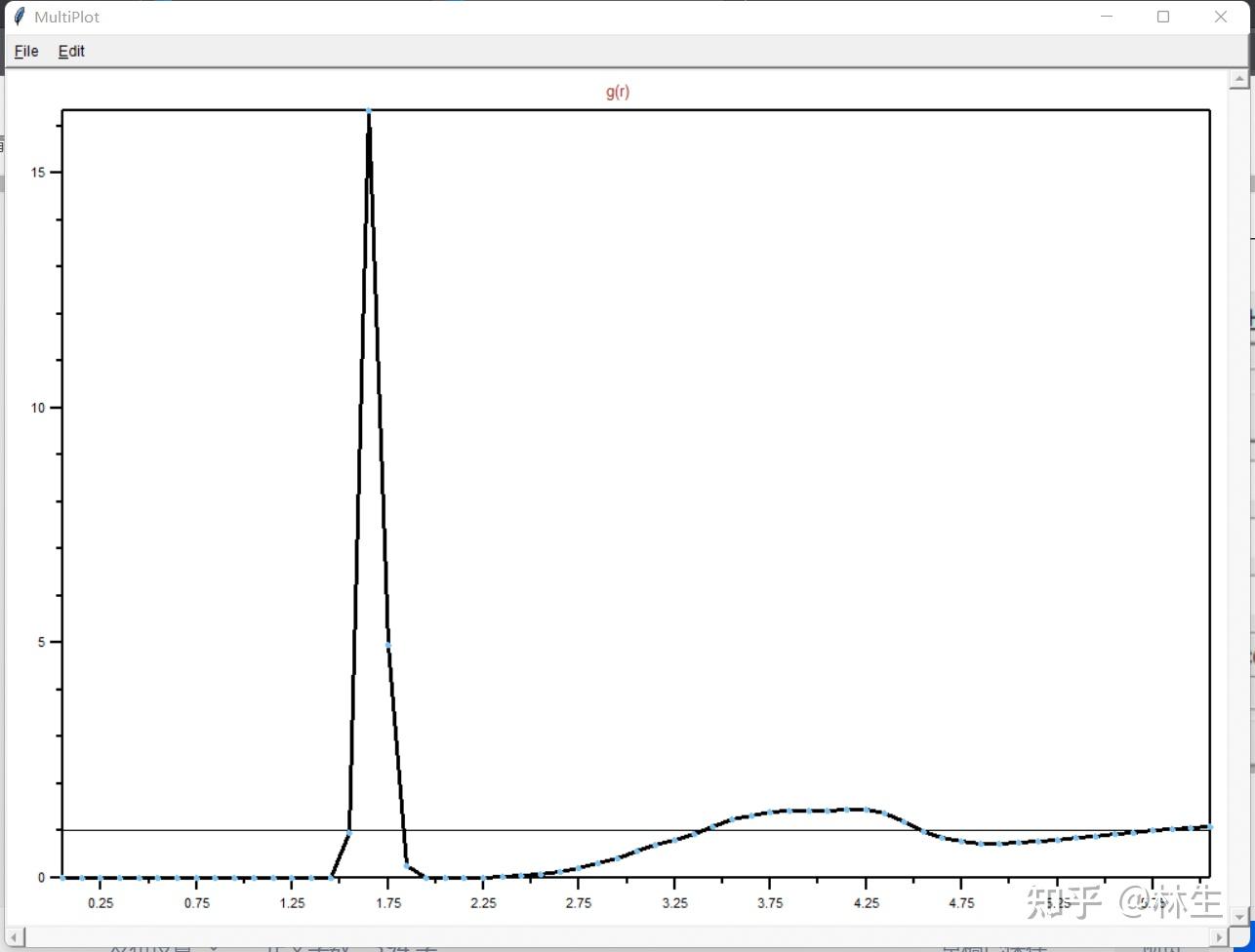The height and width of the screenshot is (952, 1255).
Task: Open the File menu
Action: point(25,51)
